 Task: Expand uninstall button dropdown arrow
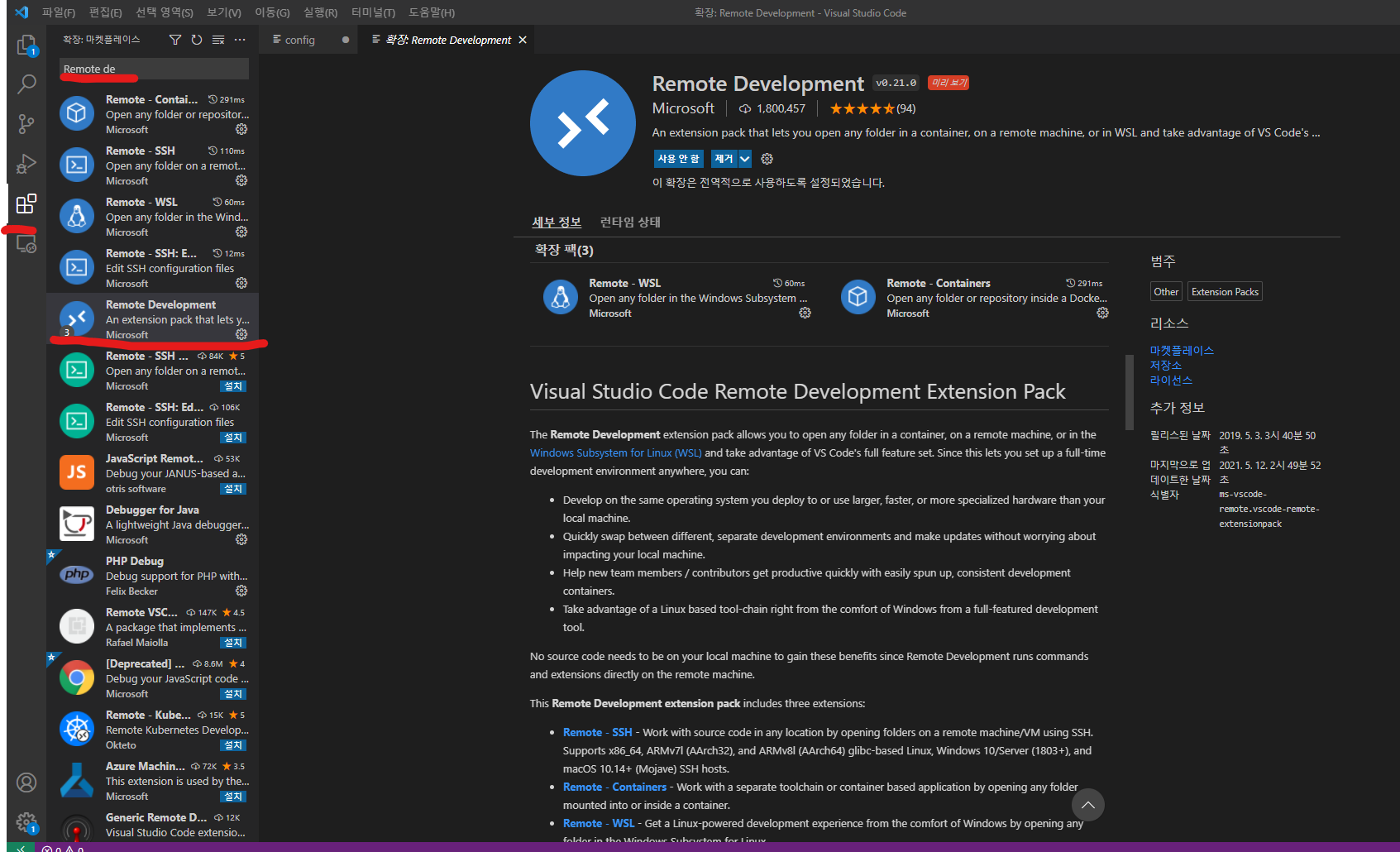click(x=745, y=159)
